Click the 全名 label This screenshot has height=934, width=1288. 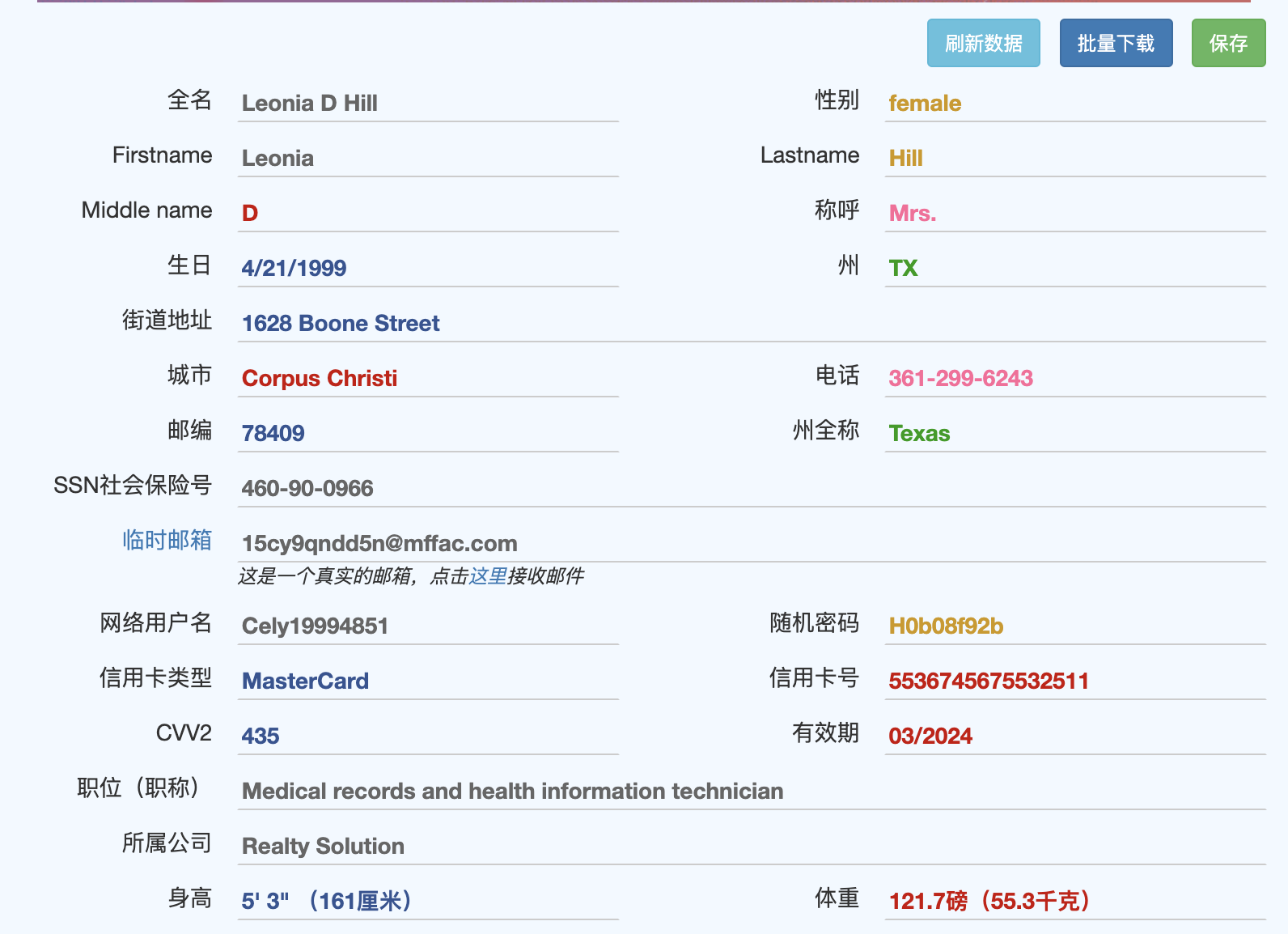pos(189,100)
